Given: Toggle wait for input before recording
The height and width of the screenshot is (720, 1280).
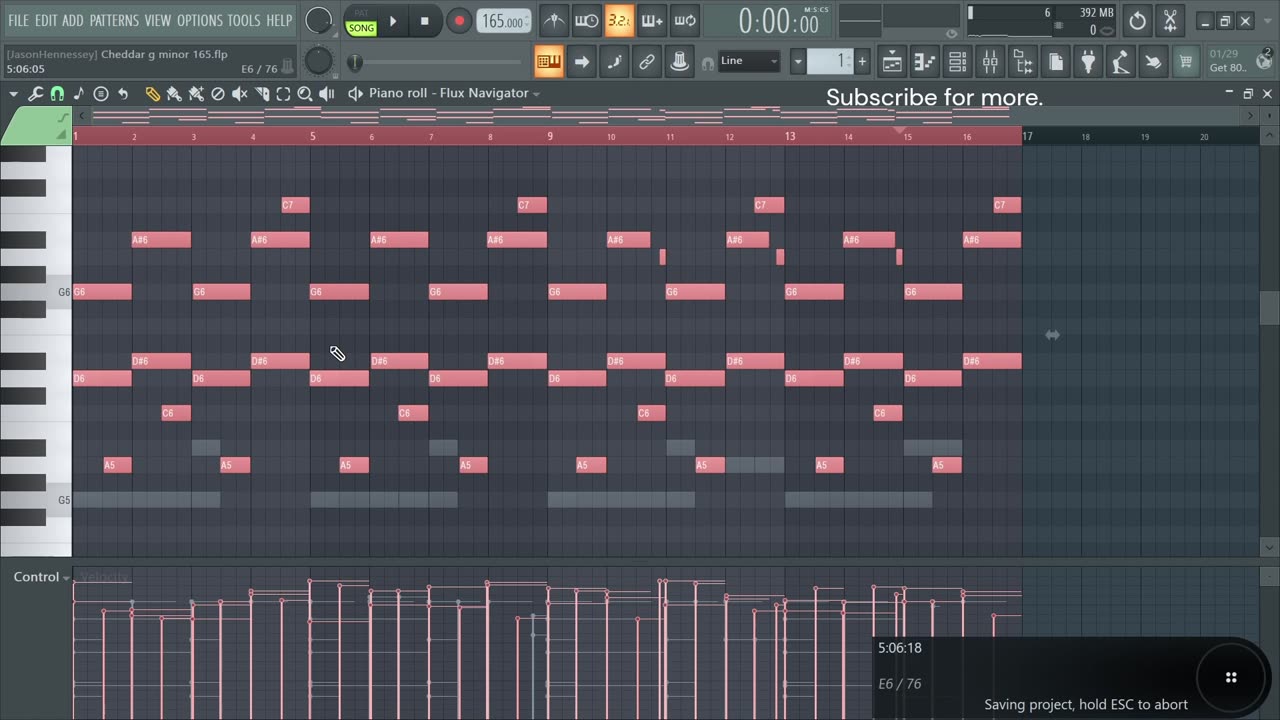Looking at the screenshot, I should tap(586, 20).
